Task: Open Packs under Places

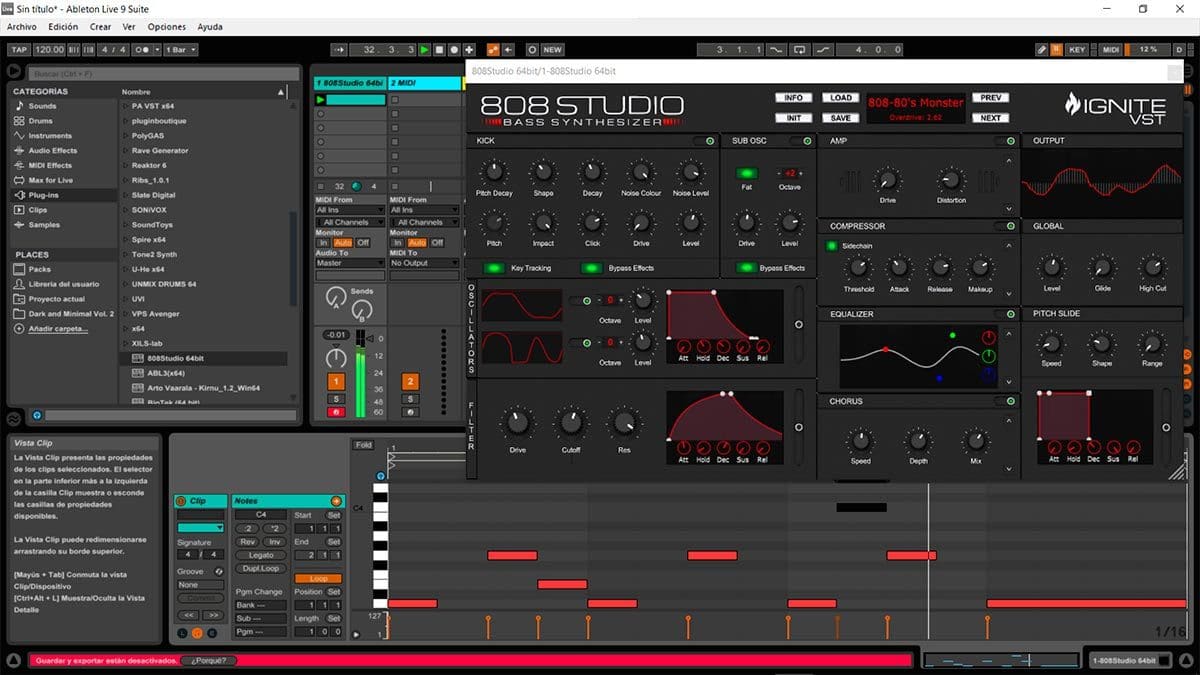Action: click(x=40, y=269)
